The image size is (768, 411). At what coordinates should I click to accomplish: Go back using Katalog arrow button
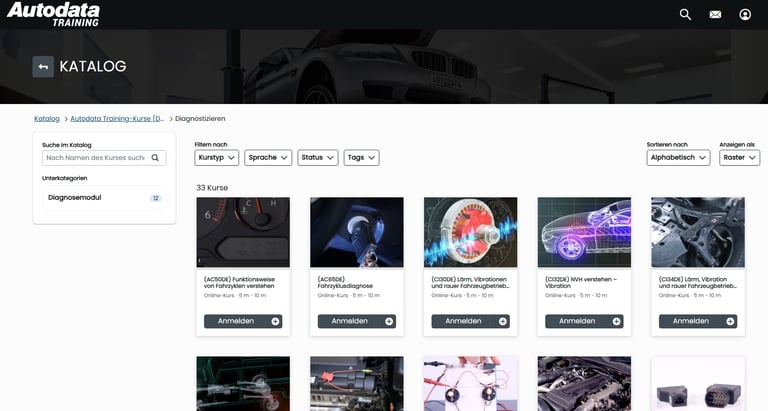click(x=43, y=67)
